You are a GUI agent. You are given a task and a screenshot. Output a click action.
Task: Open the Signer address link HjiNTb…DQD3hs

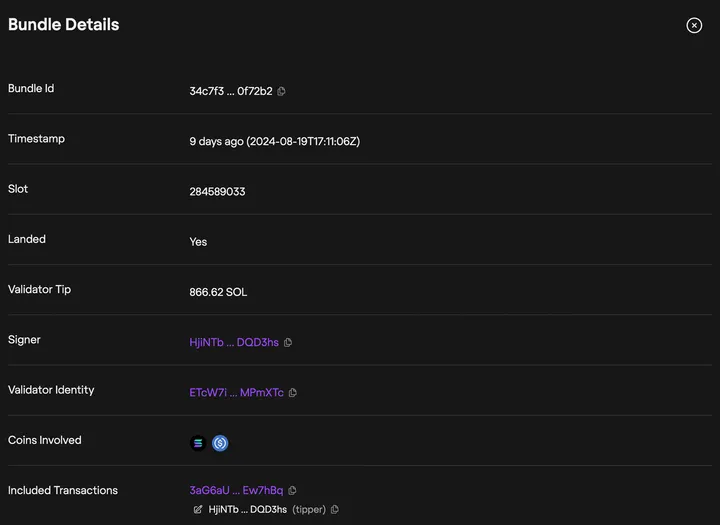(234, 342)
